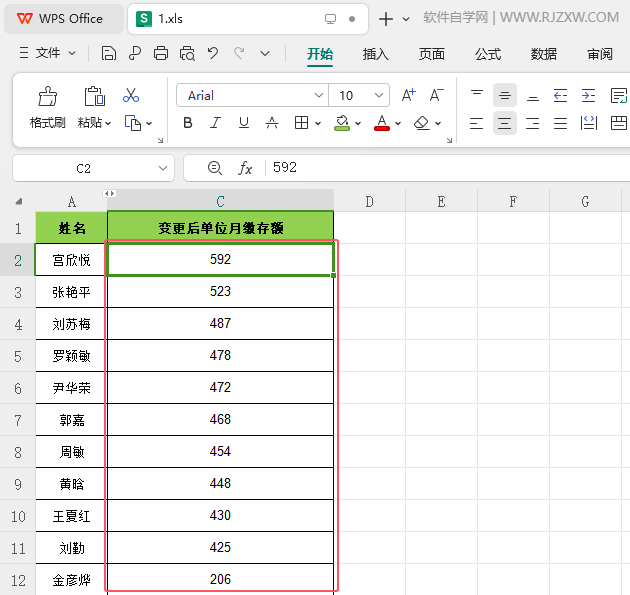Open the font size 10 dropdown

[x=378, y=96]
